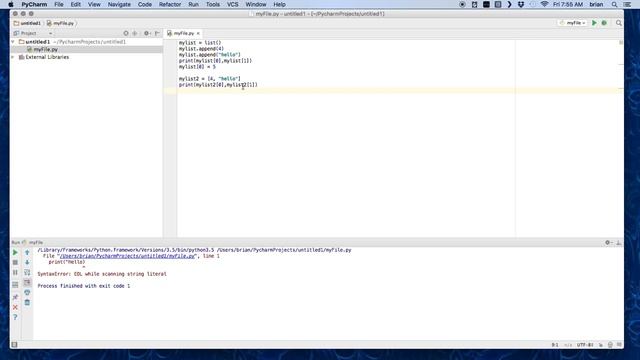Open the Refactor menu

click(170, 4)
